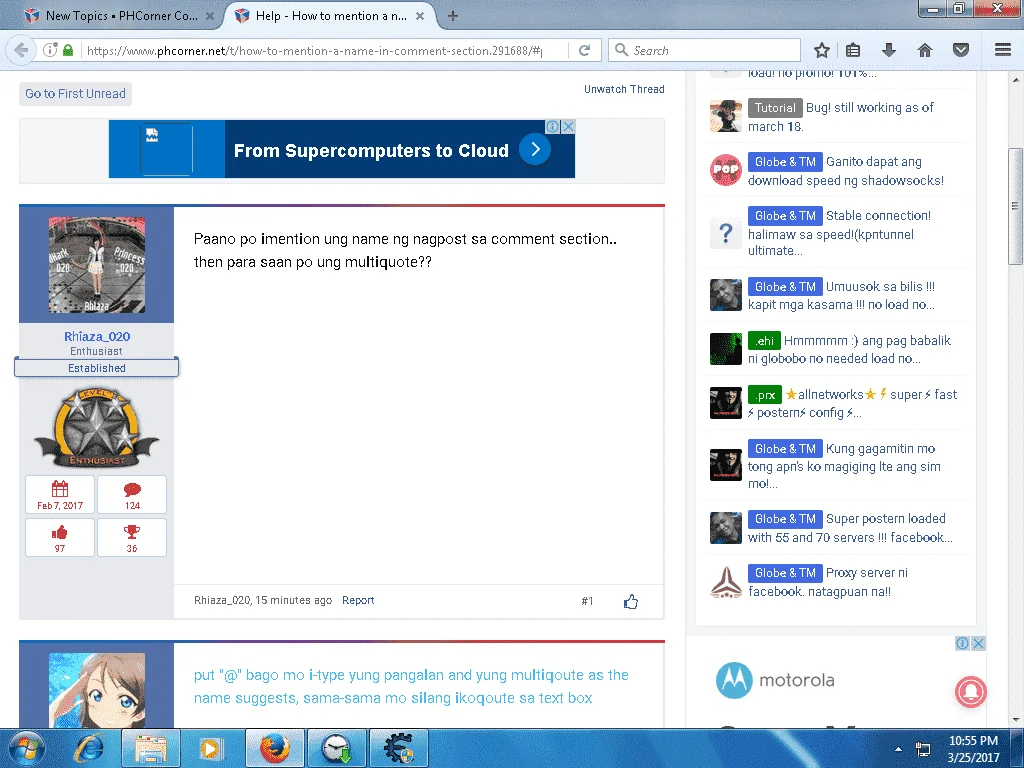Image resolution: width=1024 pixels, height=768 pixels.
Task: Open Windows Explorer from taskbar
Action: [x=151, y=748]
